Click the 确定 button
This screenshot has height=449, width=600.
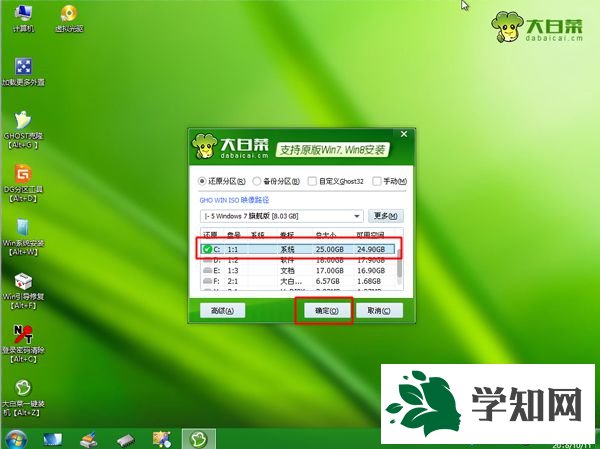(327, 310)
